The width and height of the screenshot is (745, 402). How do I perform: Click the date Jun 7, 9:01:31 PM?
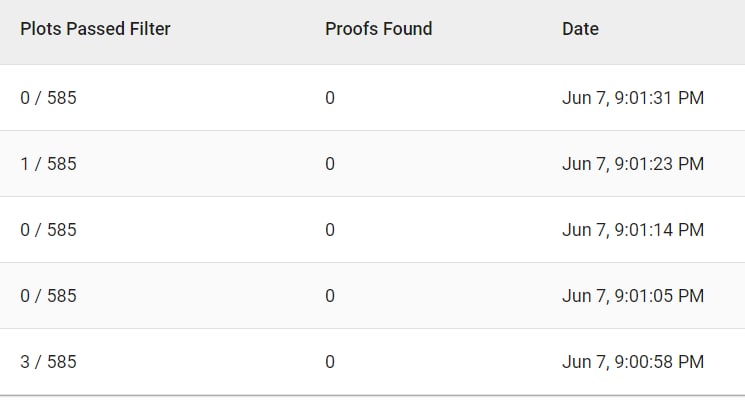pos(633,98)
